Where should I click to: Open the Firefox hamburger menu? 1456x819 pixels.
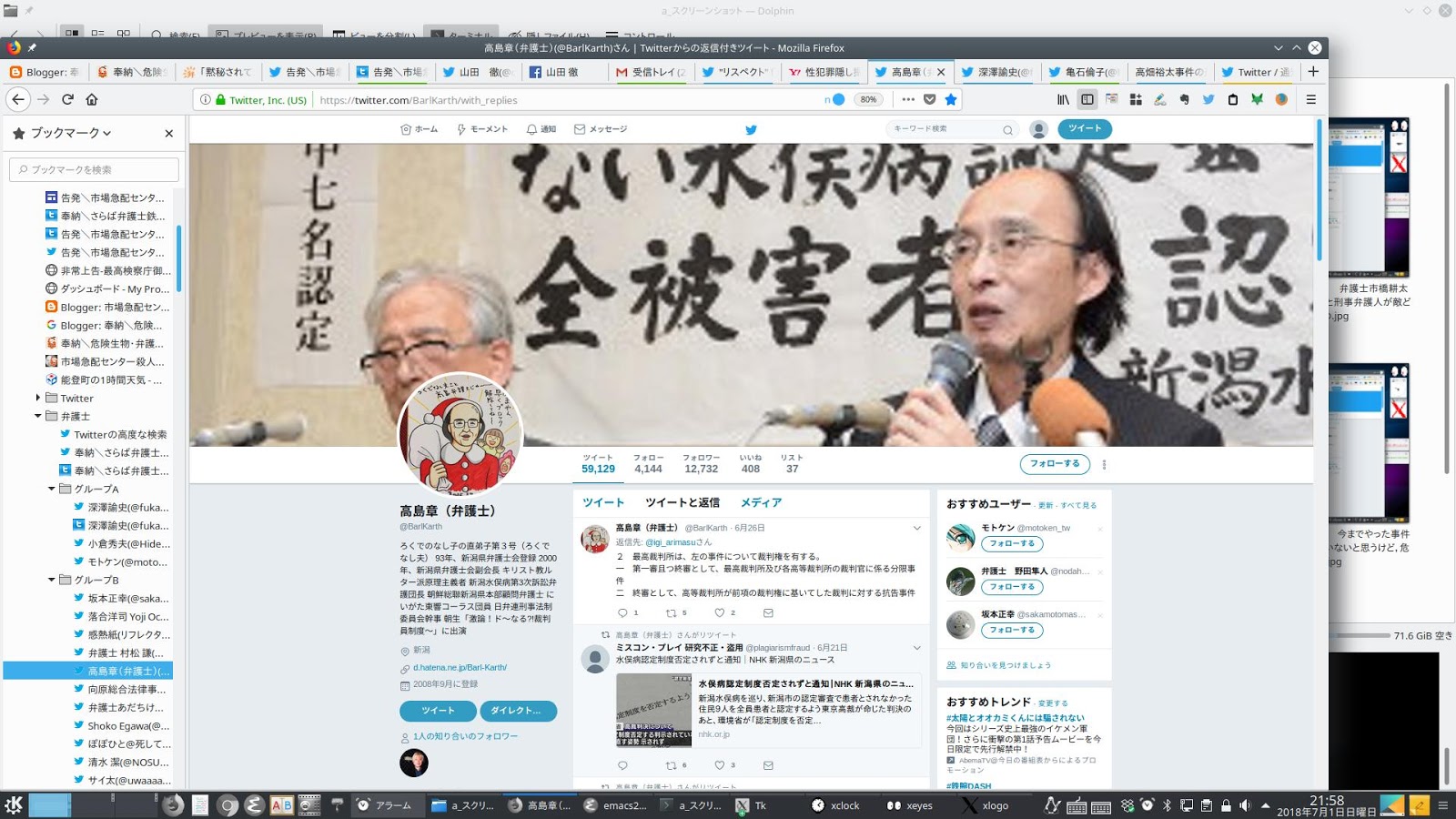[x=1311, y=99]
